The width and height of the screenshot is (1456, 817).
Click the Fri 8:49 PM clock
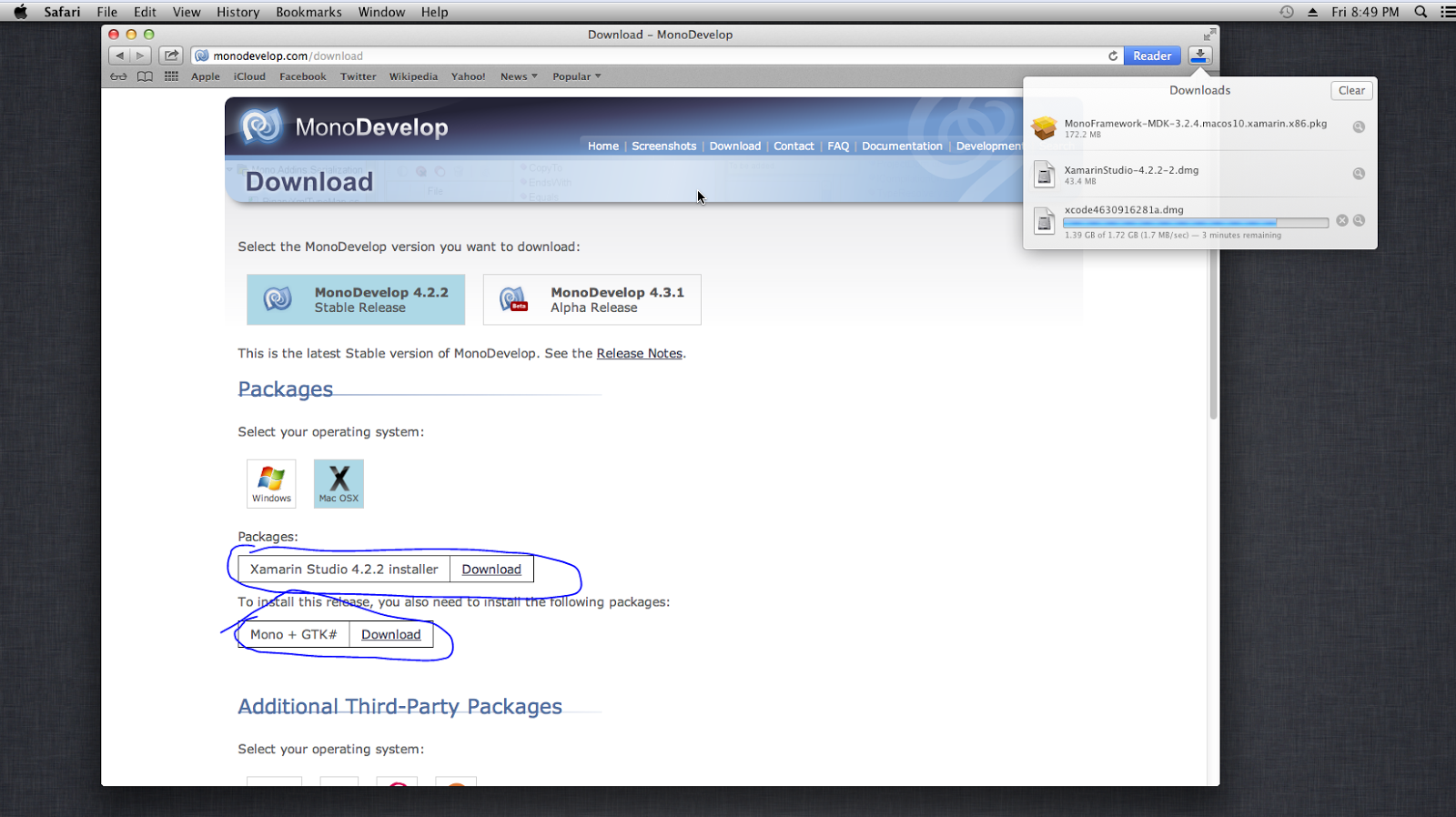click(1365, 12)
